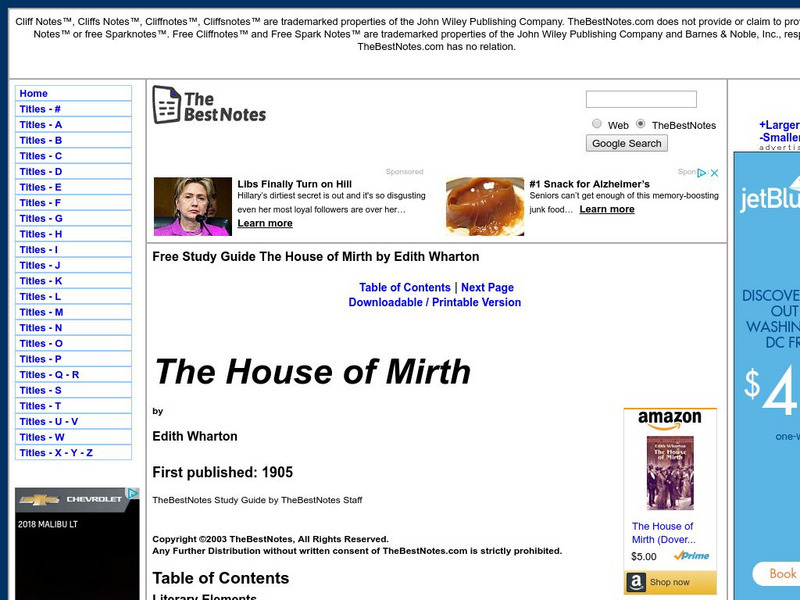Click Learn more on Hillary ad

(x=265, y=223)
